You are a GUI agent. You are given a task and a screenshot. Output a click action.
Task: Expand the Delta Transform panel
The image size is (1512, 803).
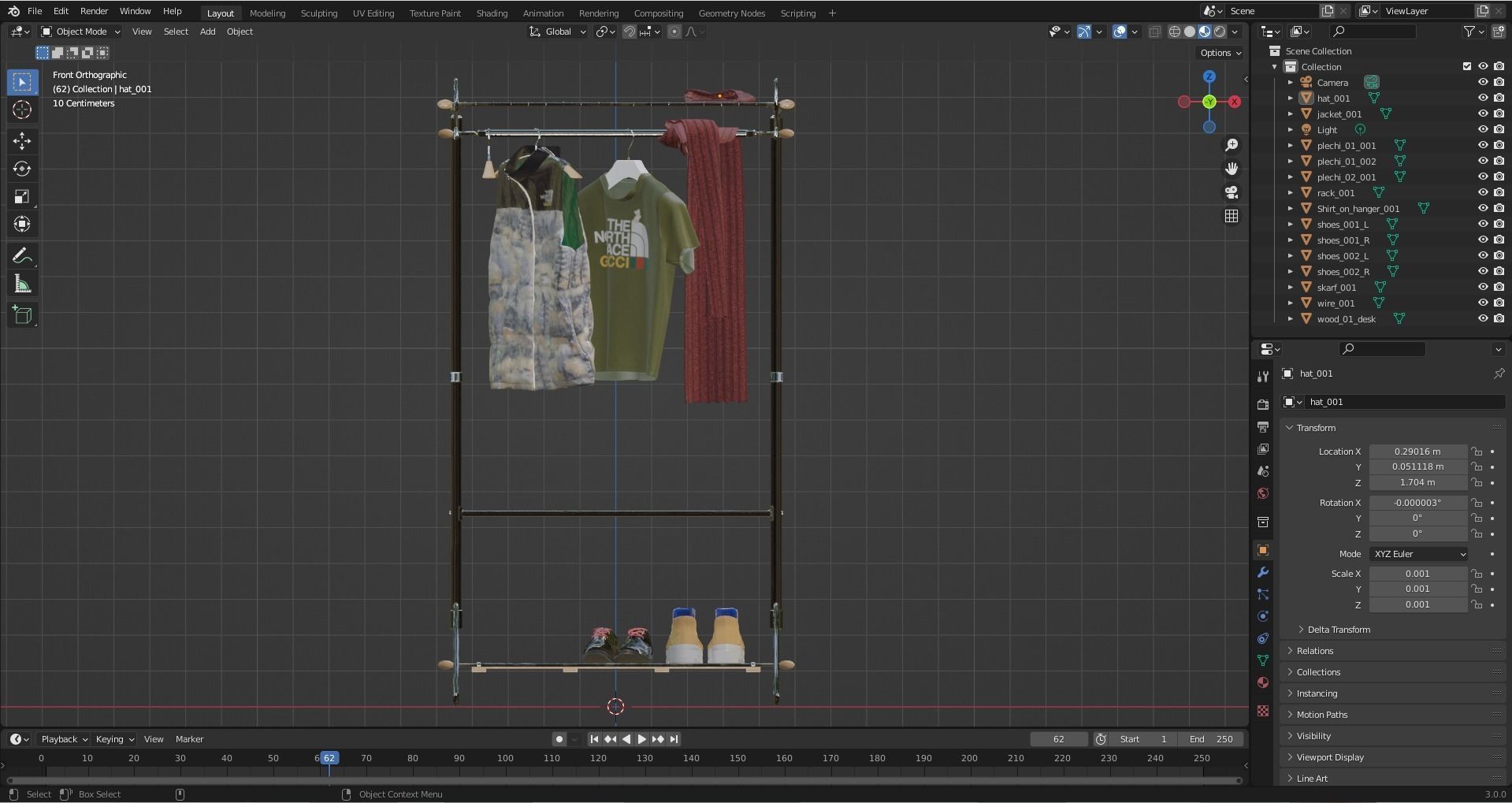point(1338,630)
